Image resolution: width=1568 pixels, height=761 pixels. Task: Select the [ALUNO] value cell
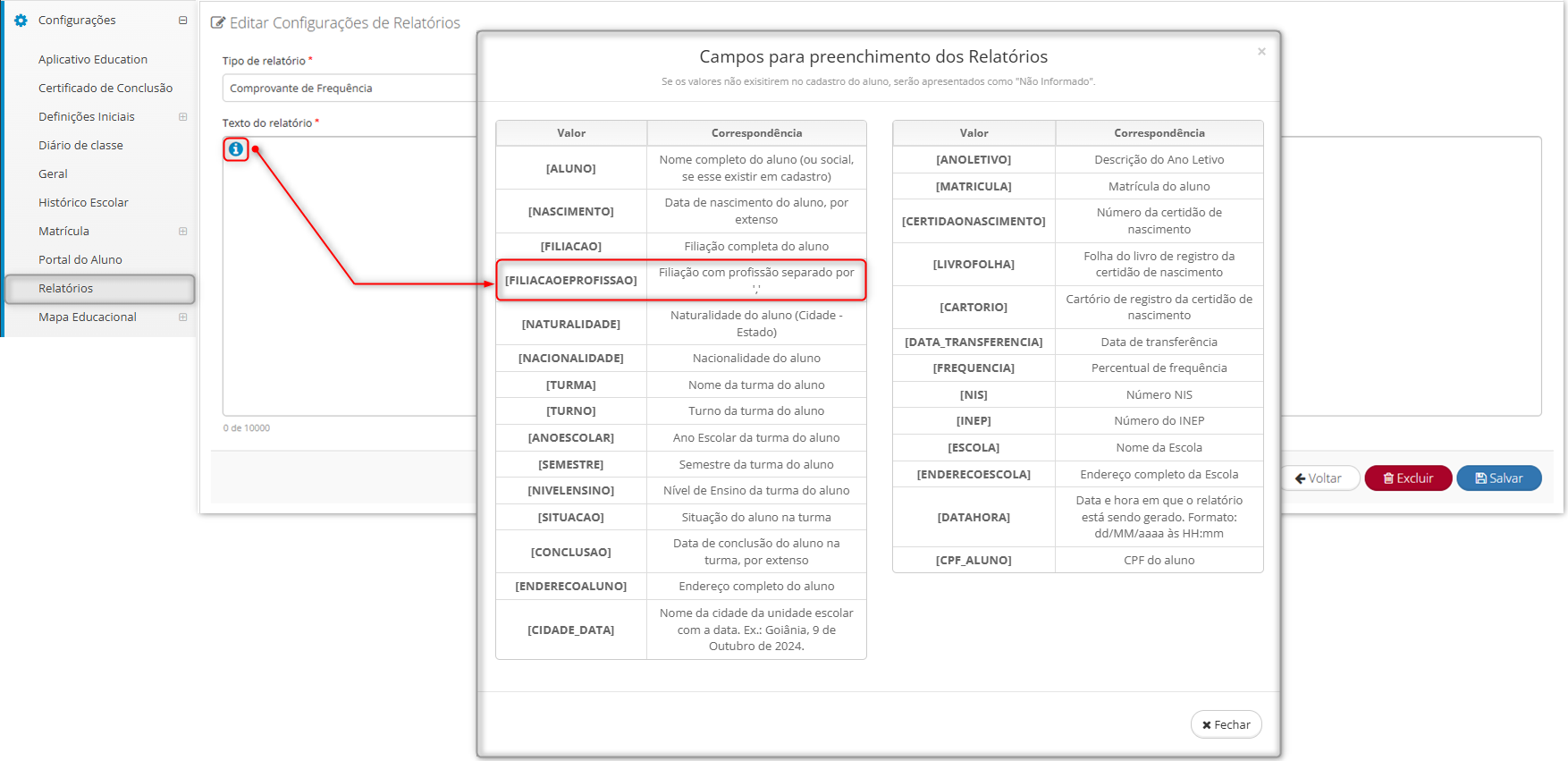coord(571,168)
